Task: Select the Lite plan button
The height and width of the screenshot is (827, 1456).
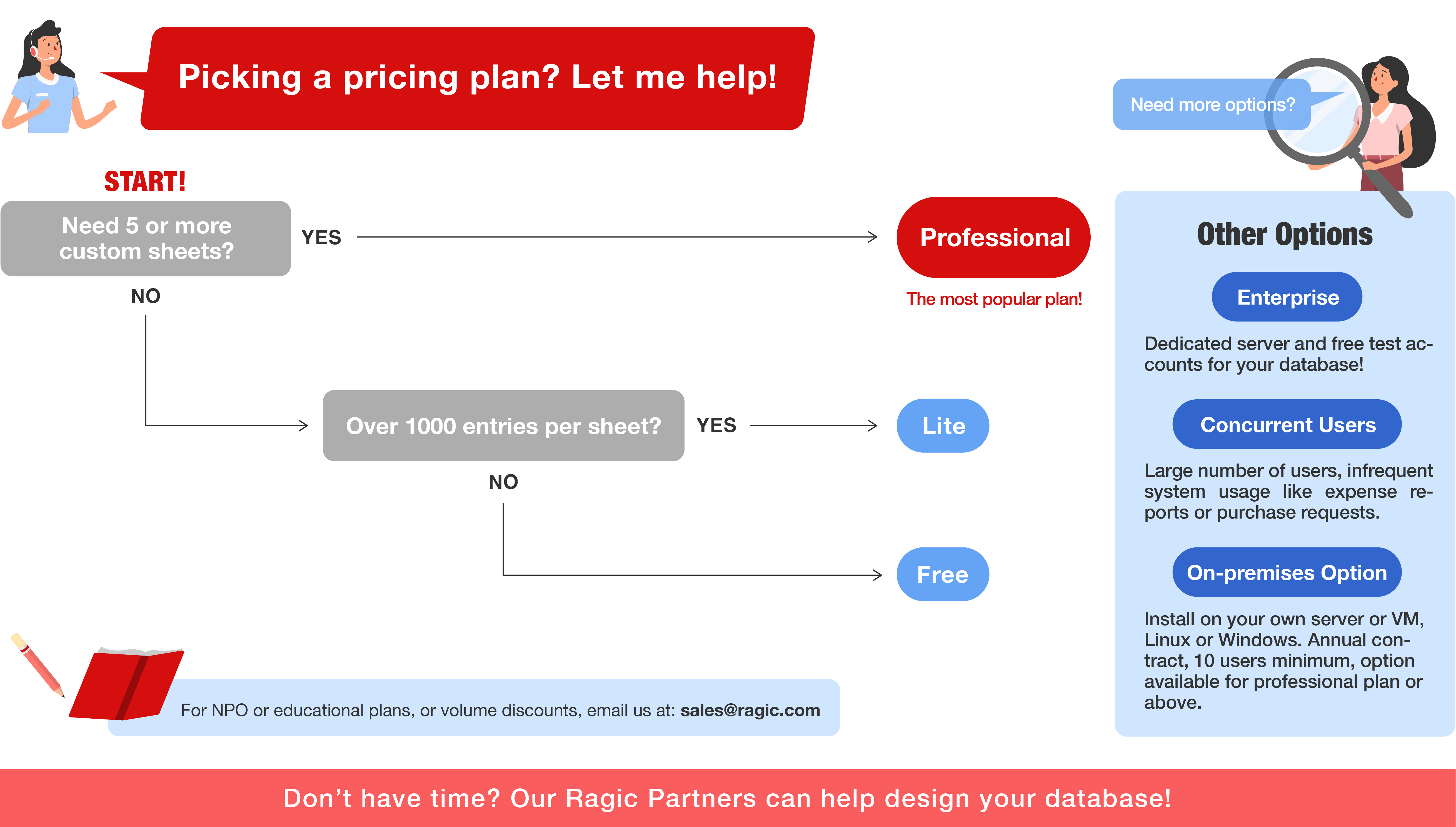Action: click(943, 425)
